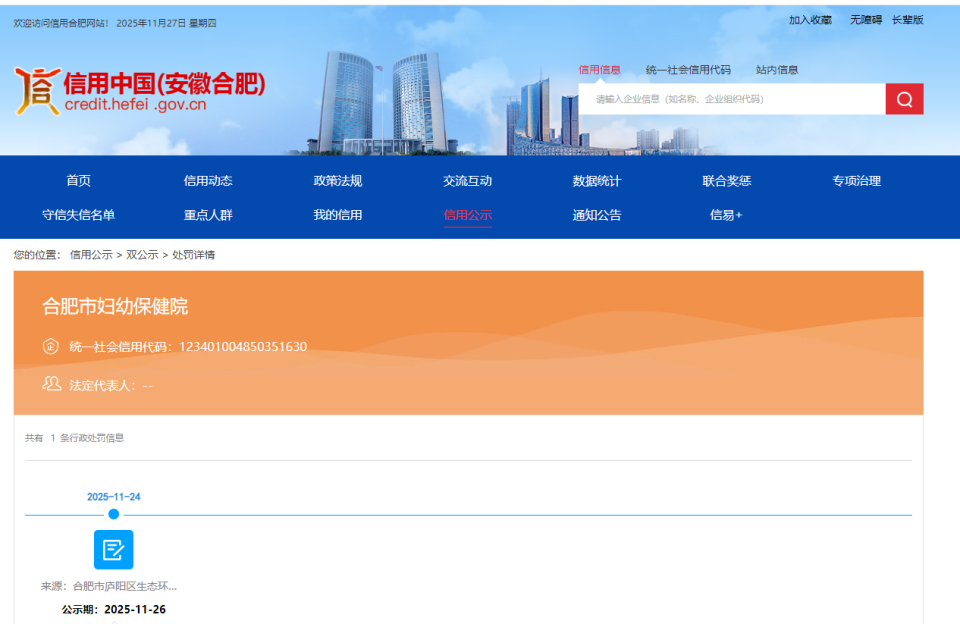Open the 信用公示 navigation menu
Screen dimensions: 960x624
coord(467,215)
